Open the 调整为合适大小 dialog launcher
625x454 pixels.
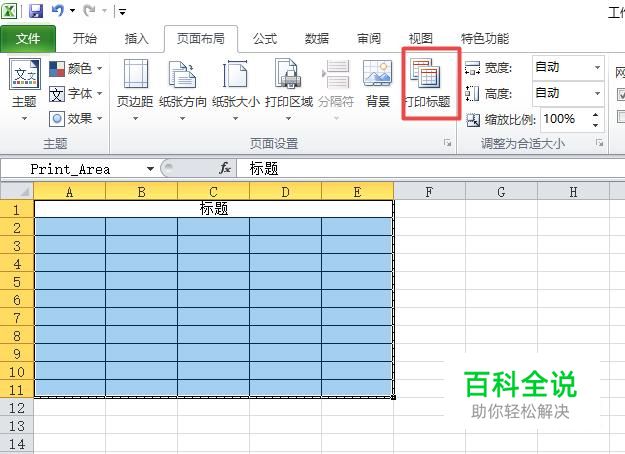coord(599,142)
